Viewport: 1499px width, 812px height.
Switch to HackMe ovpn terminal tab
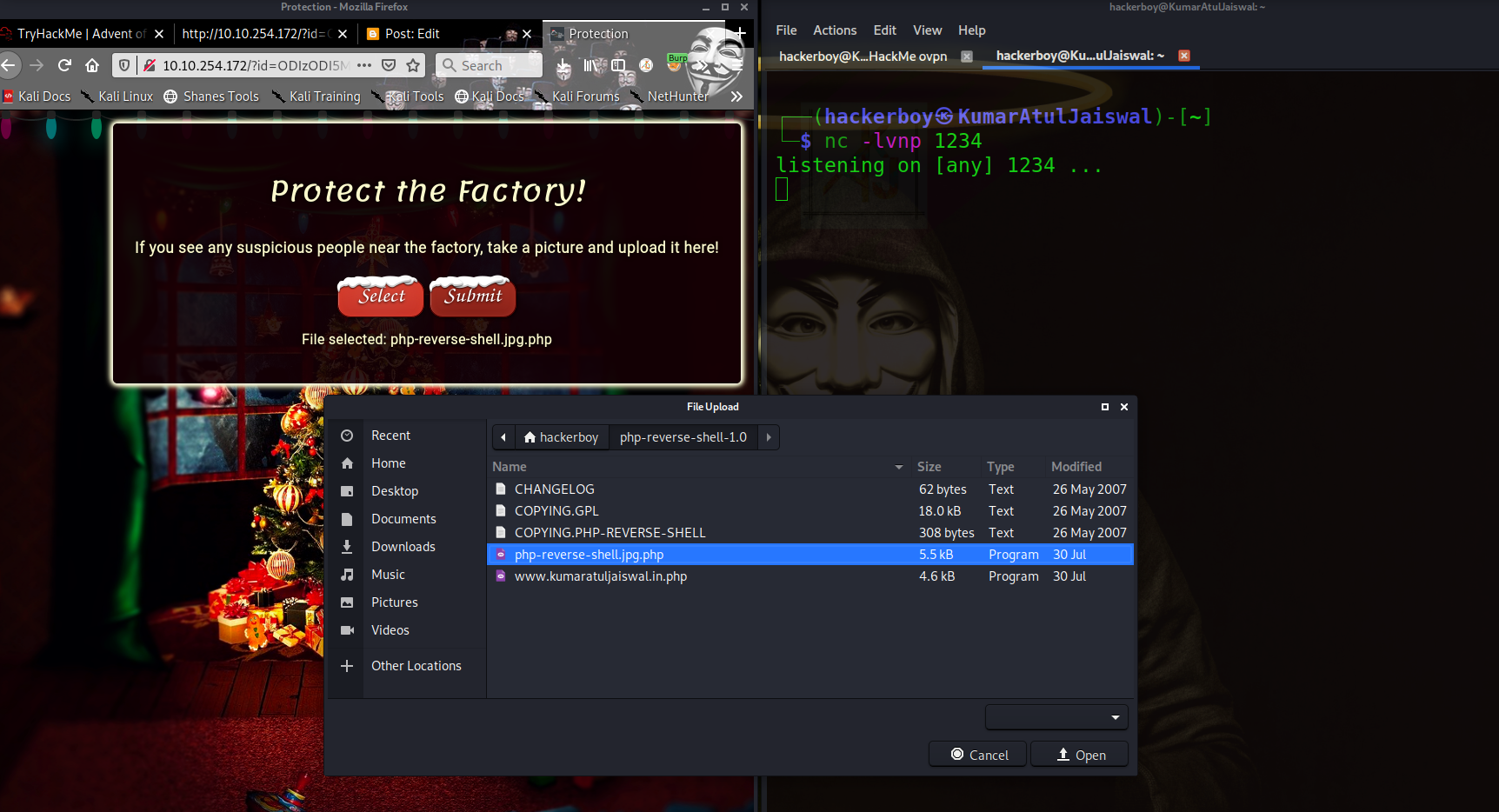[x=863, y=57]
